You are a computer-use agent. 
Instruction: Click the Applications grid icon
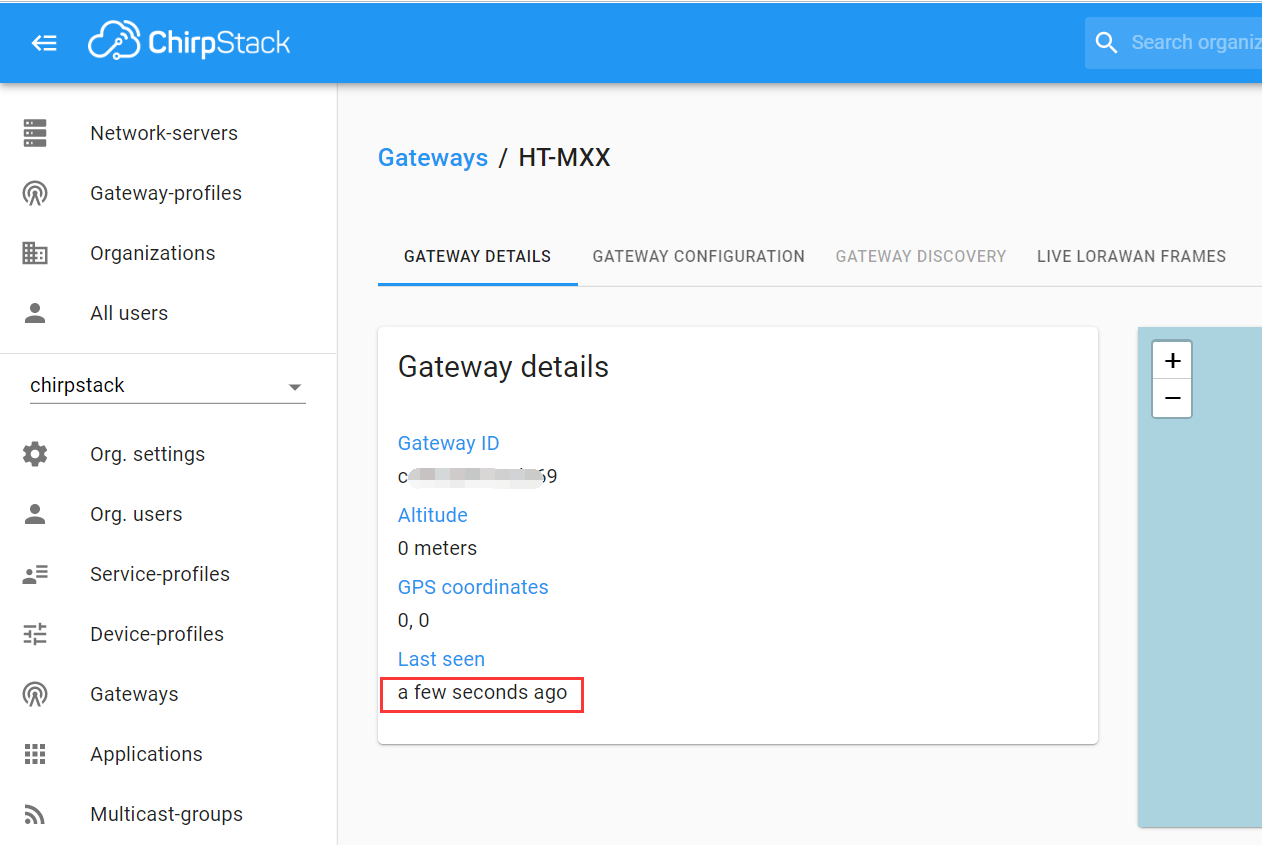(35, 754)
